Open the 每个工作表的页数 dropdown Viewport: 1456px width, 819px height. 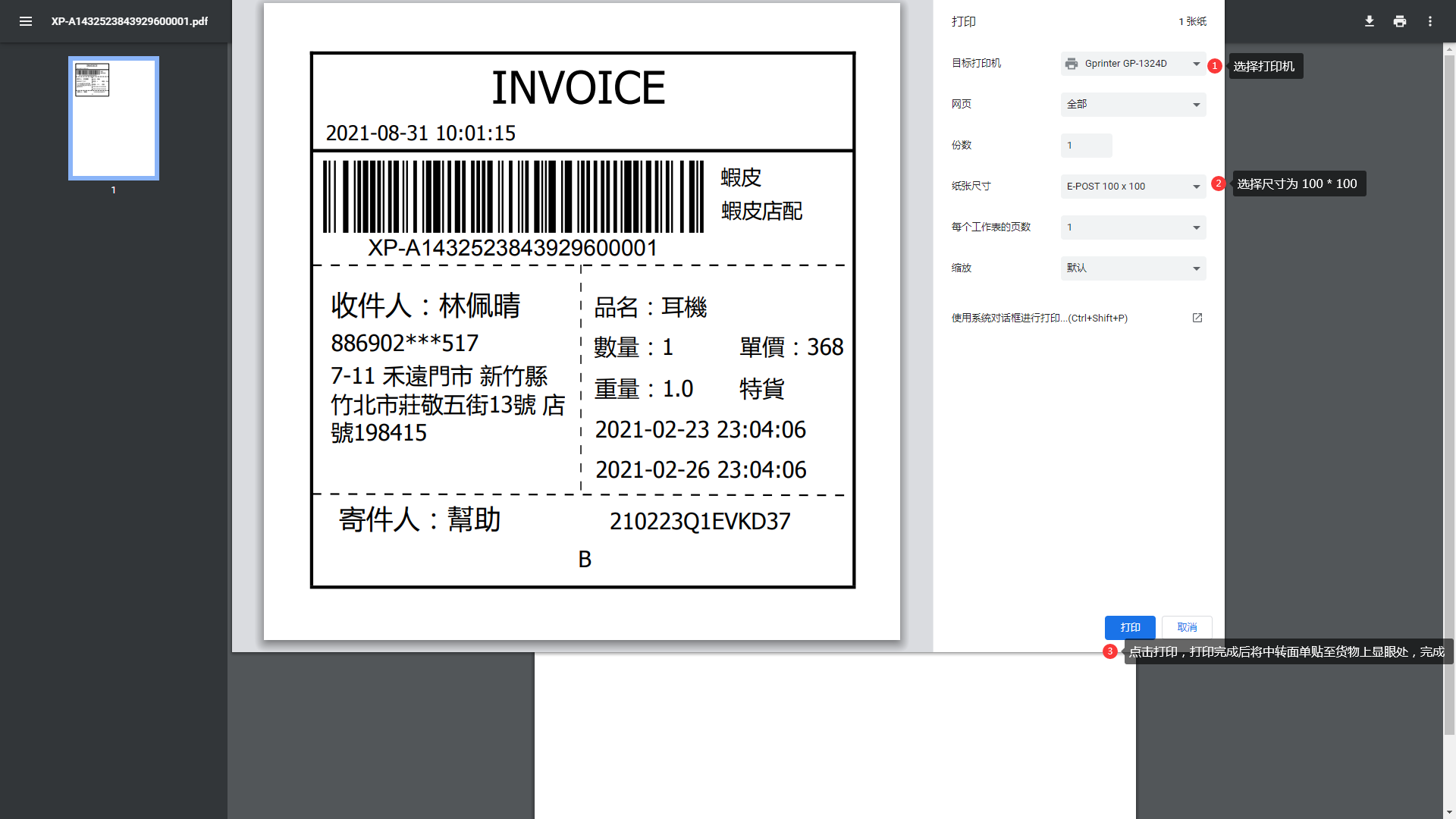[x=1133, y=227]
